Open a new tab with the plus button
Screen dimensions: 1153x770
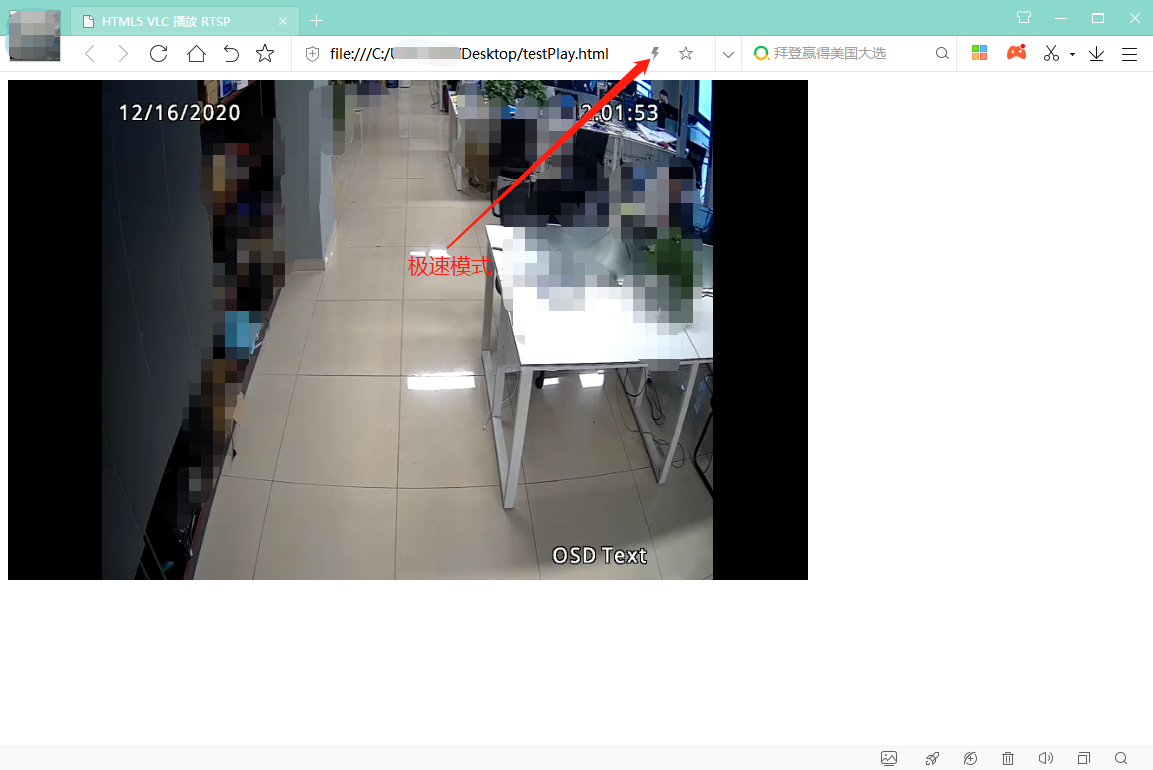tap(316, 20)
